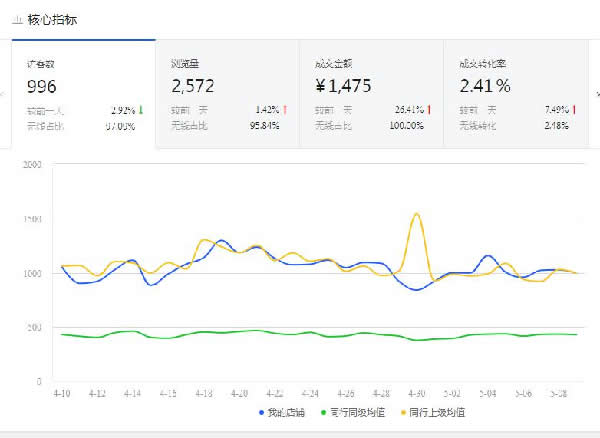This screenshot has height=438, width=600.
Task: Select the 成交转化率 metric card
Action: coord(515,93)
